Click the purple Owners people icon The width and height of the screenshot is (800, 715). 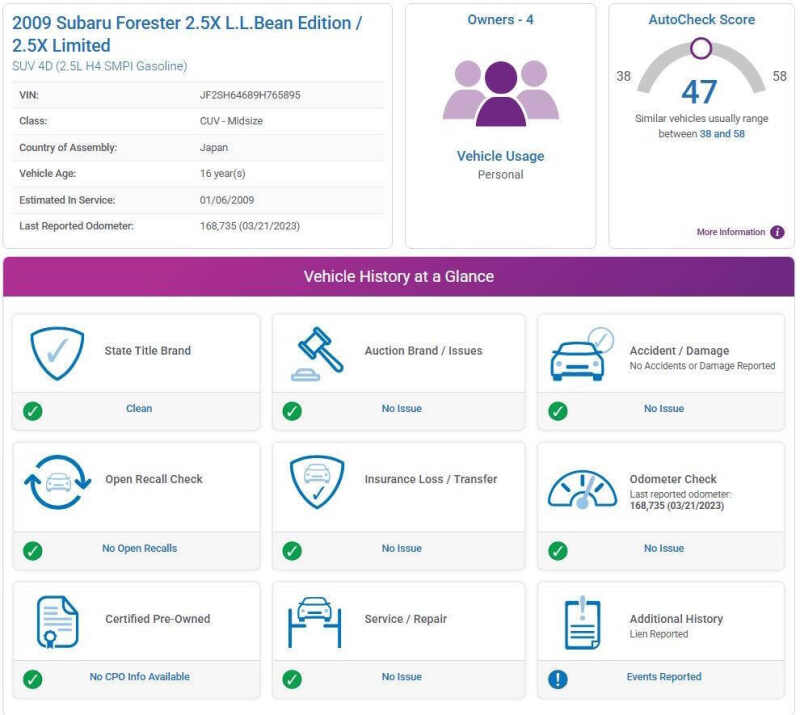[x=500, y=92]
